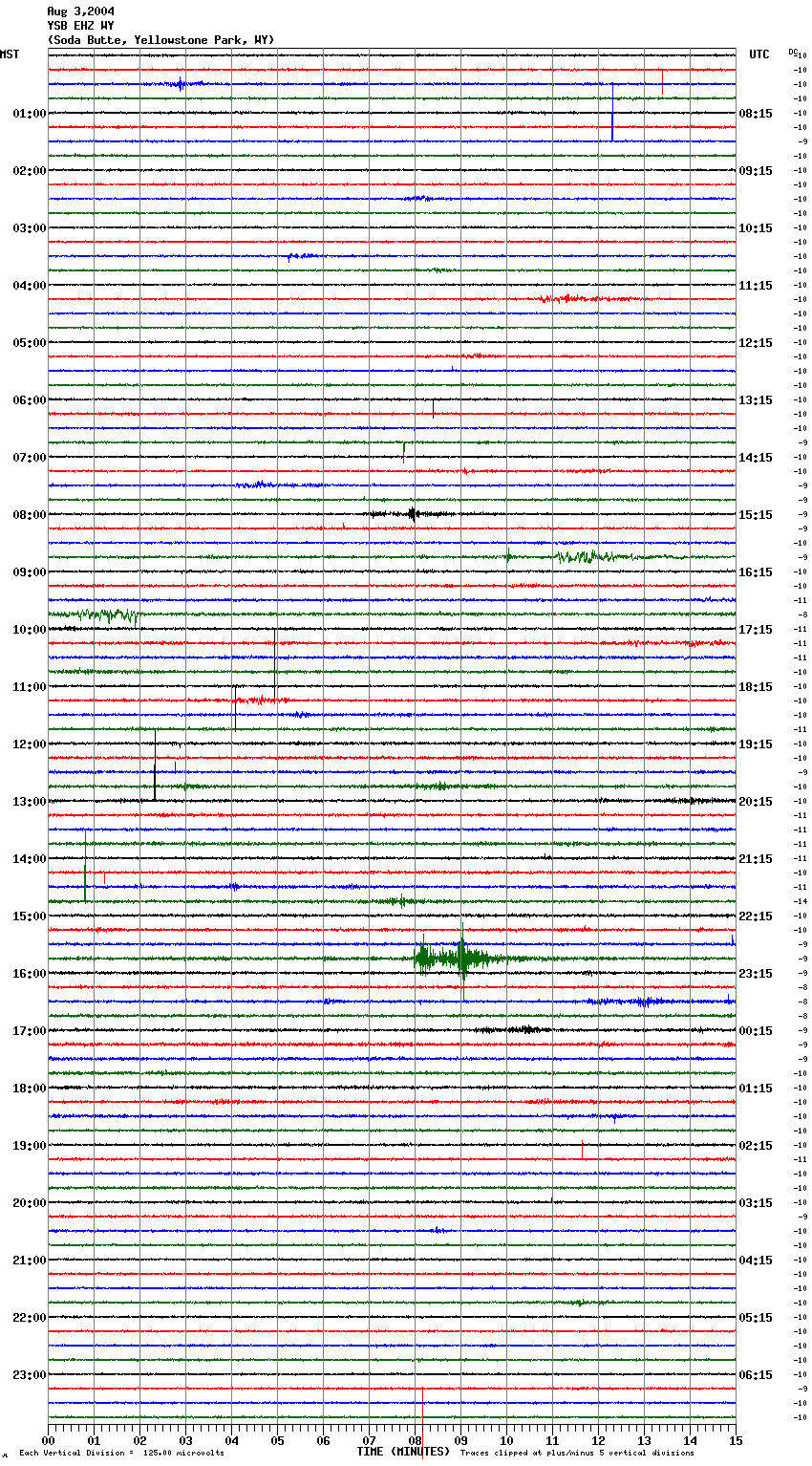The image size is (812, 1466).
Task: Click minute tick label "10" on axis
Action: [506, 1440]
